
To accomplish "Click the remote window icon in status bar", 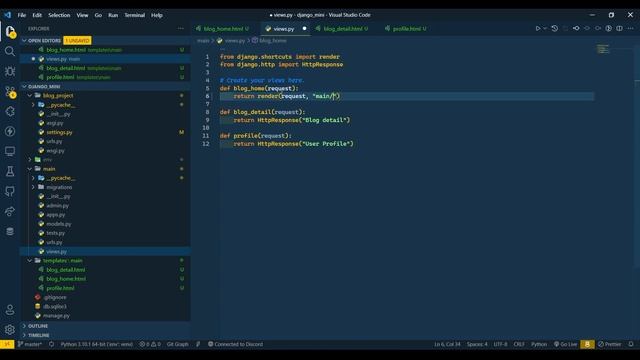I will click(x=7, y=344).
